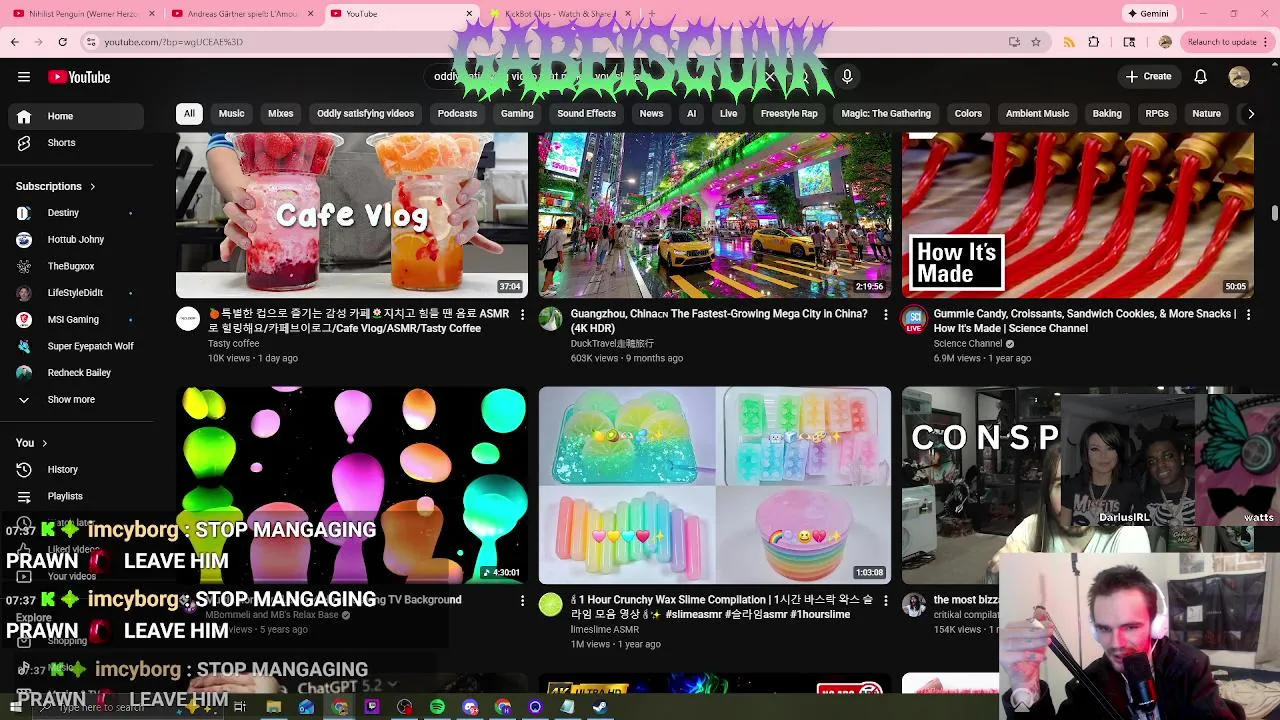Start voice search with the microphone icon

847,77
